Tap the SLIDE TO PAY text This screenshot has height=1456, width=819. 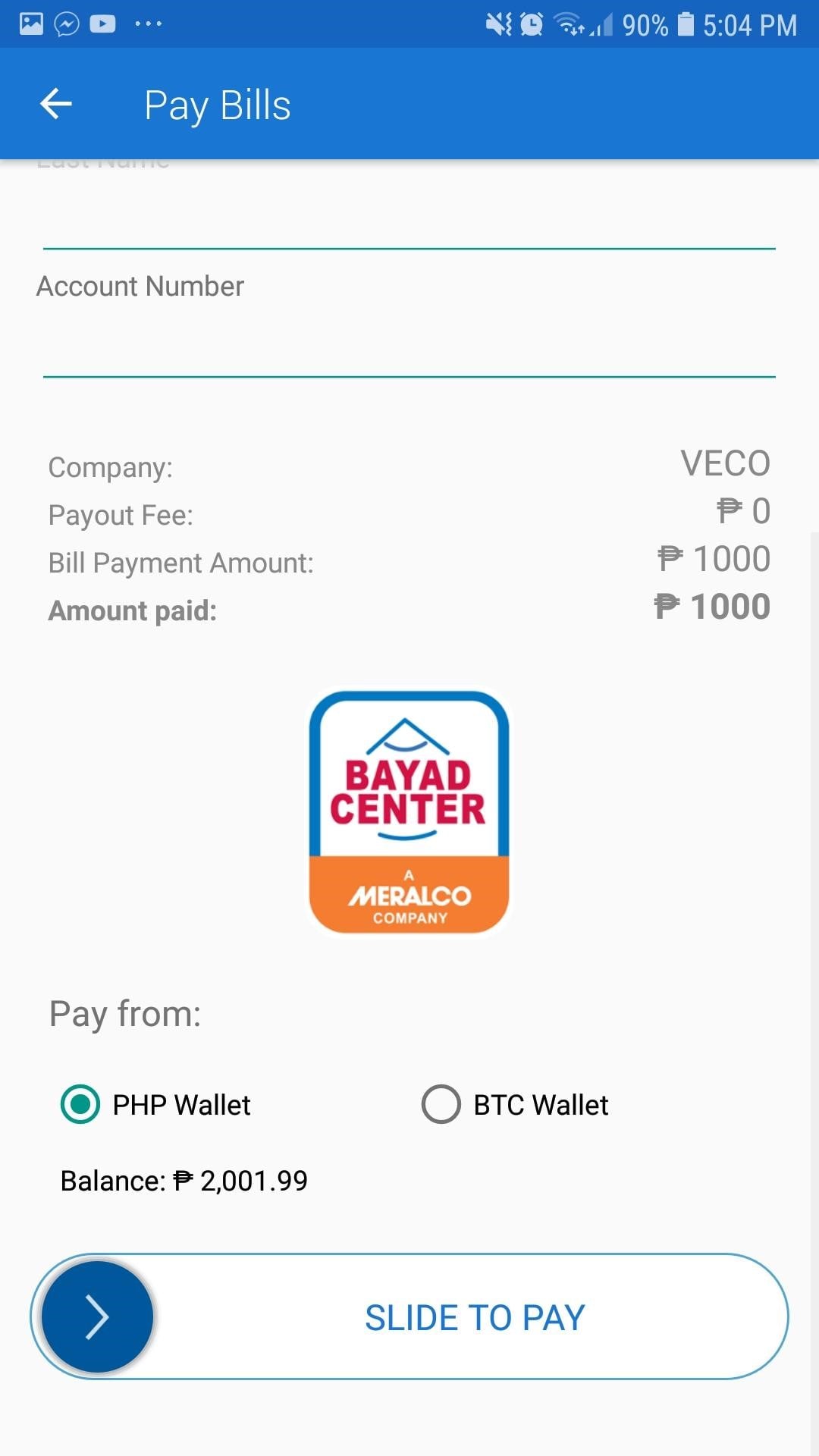pyautogui.click(x=475, y=1317)
